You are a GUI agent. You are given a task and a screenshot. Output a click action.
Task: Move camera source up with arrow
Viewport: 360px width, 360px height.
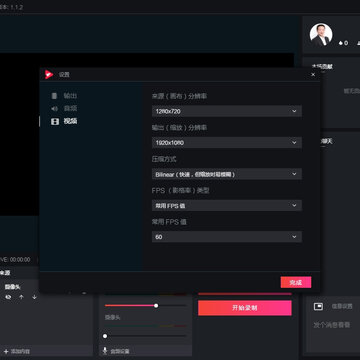coord(21,297)
